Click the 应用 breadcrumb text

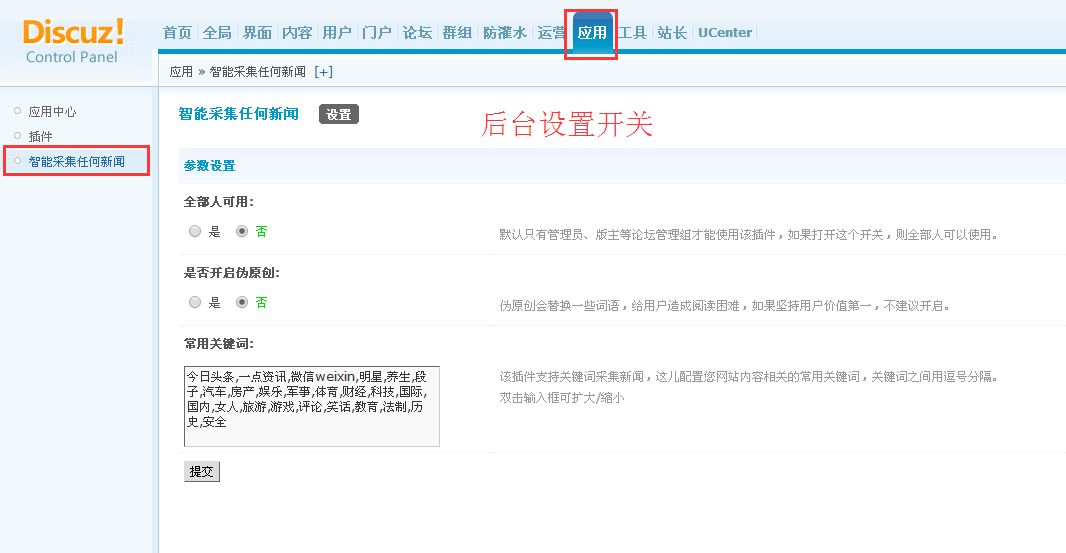[x=181, y=72]
